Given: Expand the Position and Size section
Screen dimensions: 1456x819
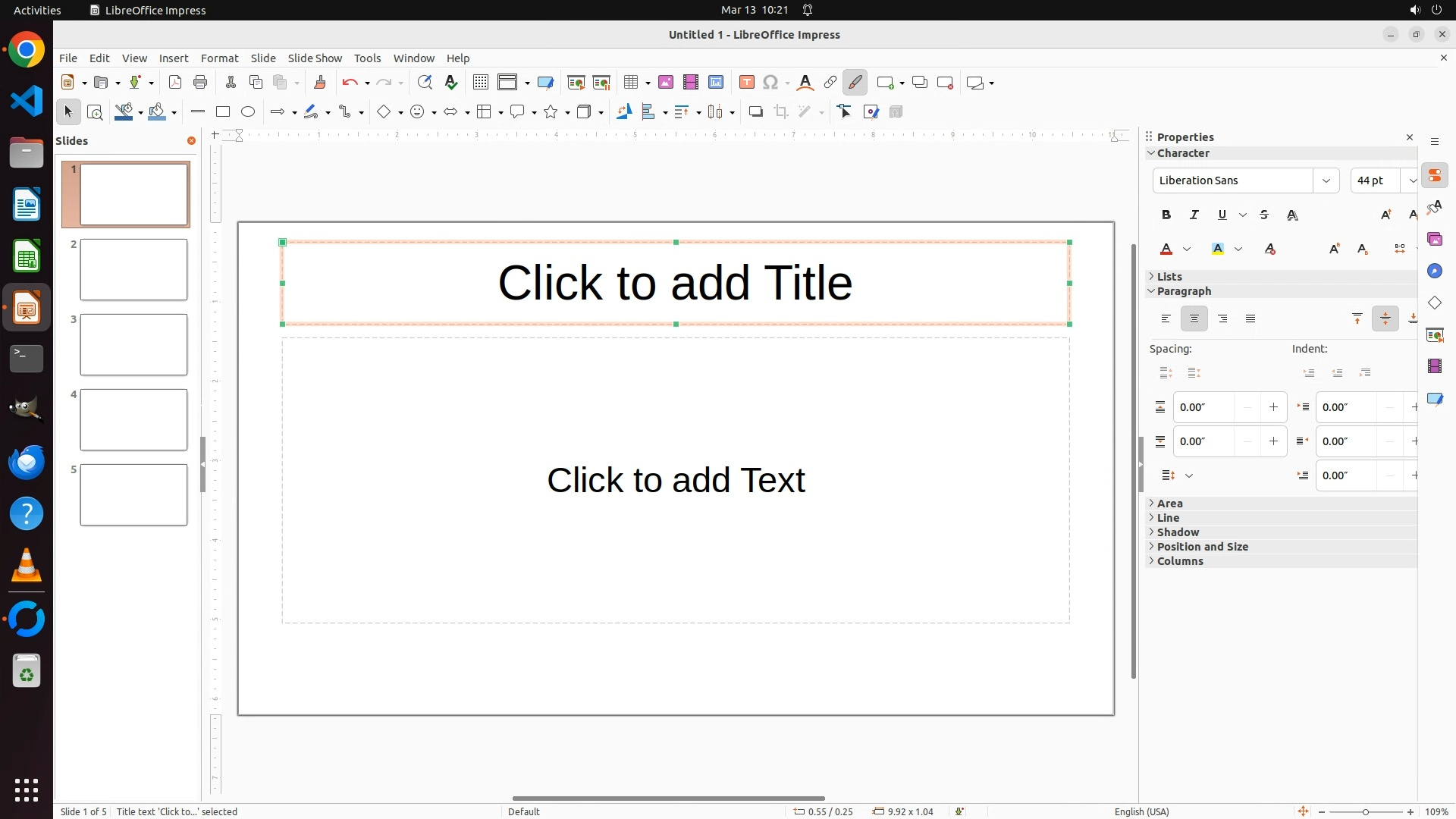Looking at the screenshot, I should [x=1202, y=547].
